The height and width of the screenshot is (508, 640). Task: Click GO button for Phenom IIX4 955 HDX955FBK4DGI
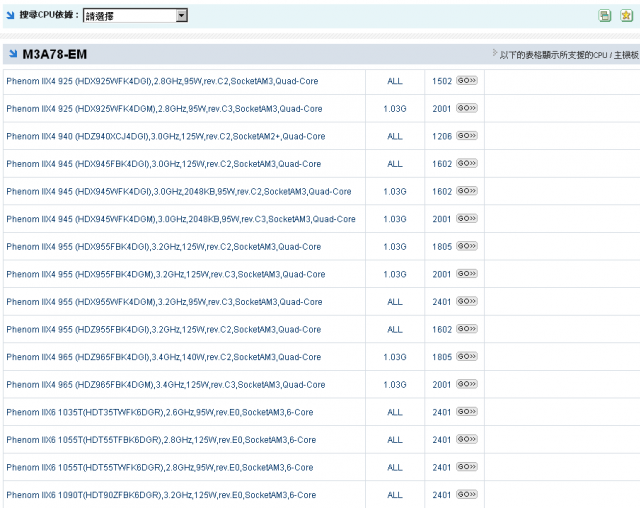point(467,246)
